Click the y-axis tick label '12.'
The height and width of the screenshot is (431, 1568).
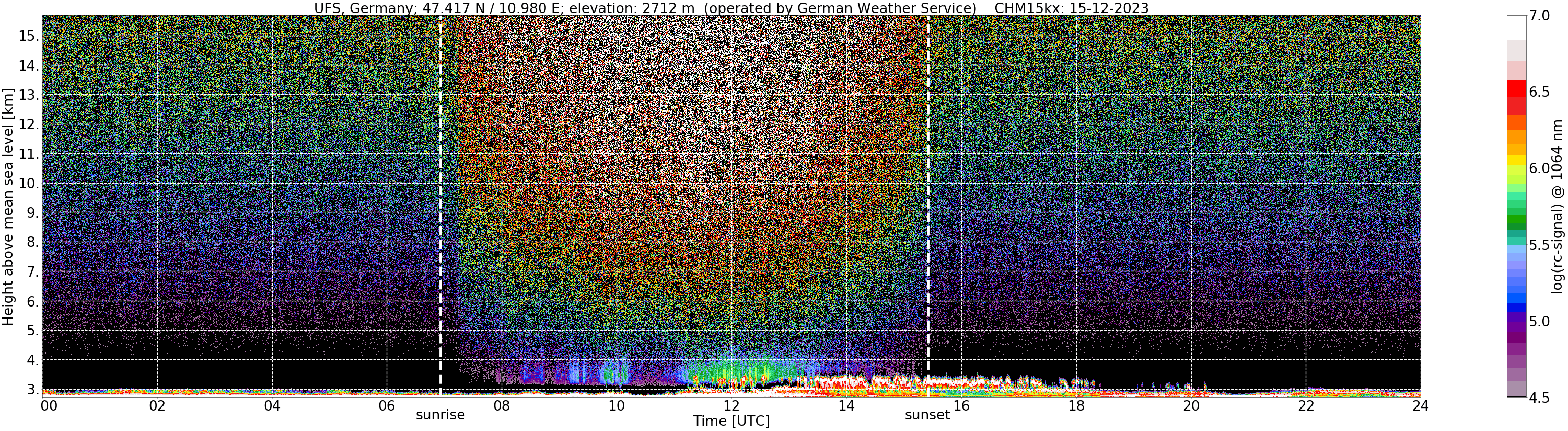29,124
